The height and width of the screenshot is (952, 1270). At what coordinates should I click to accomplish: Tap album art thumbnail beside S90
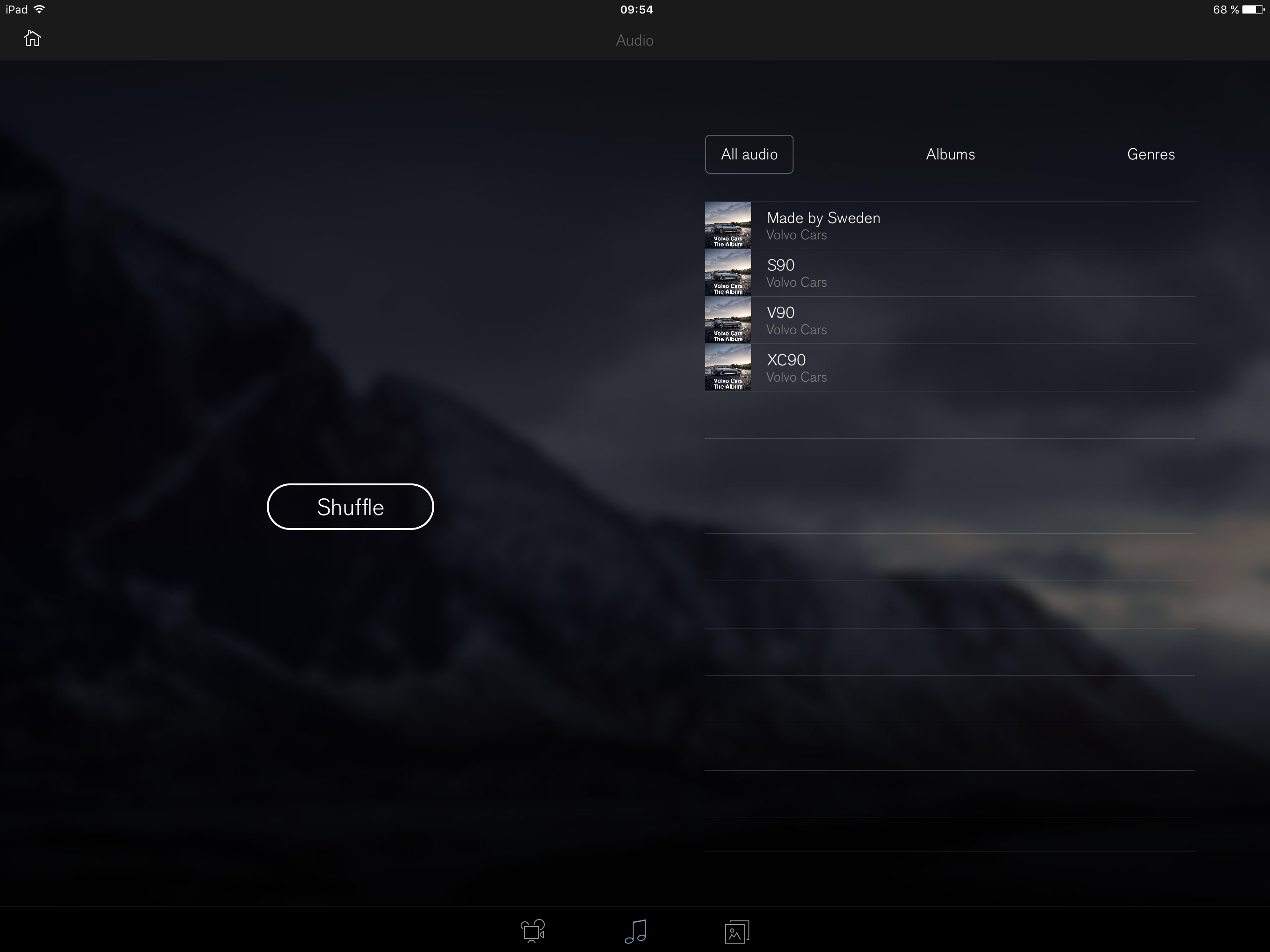728,273
